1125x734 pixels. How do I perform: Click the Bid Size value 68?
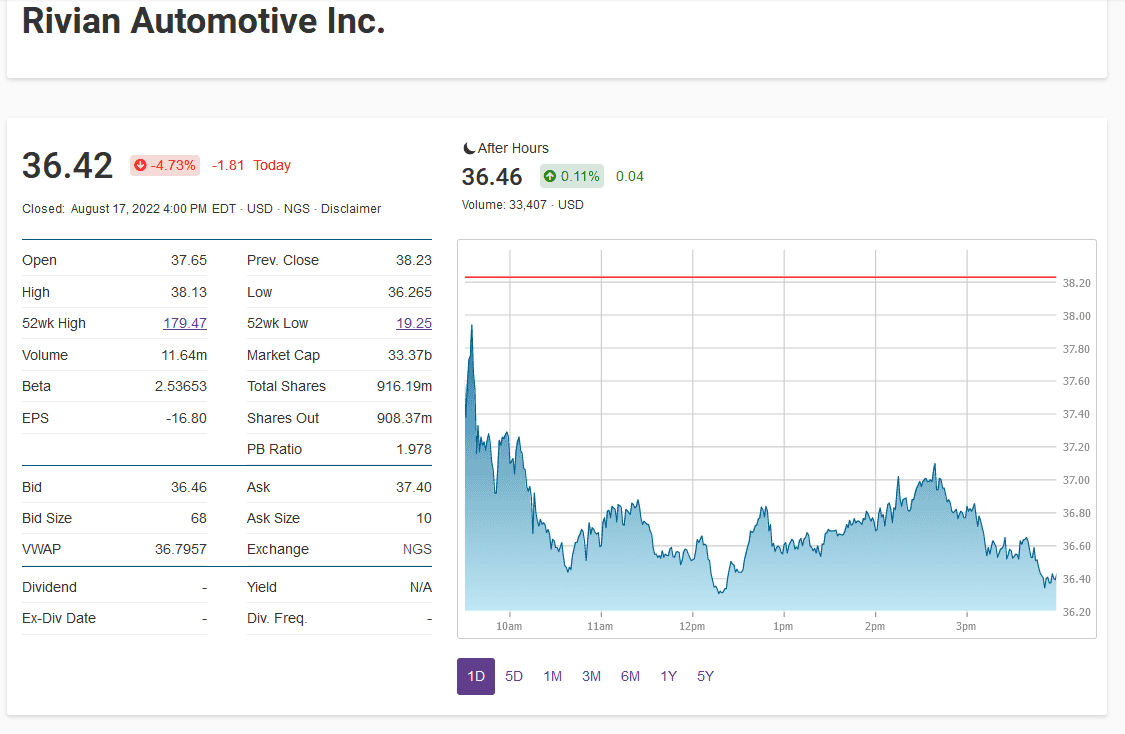point(199,518)
